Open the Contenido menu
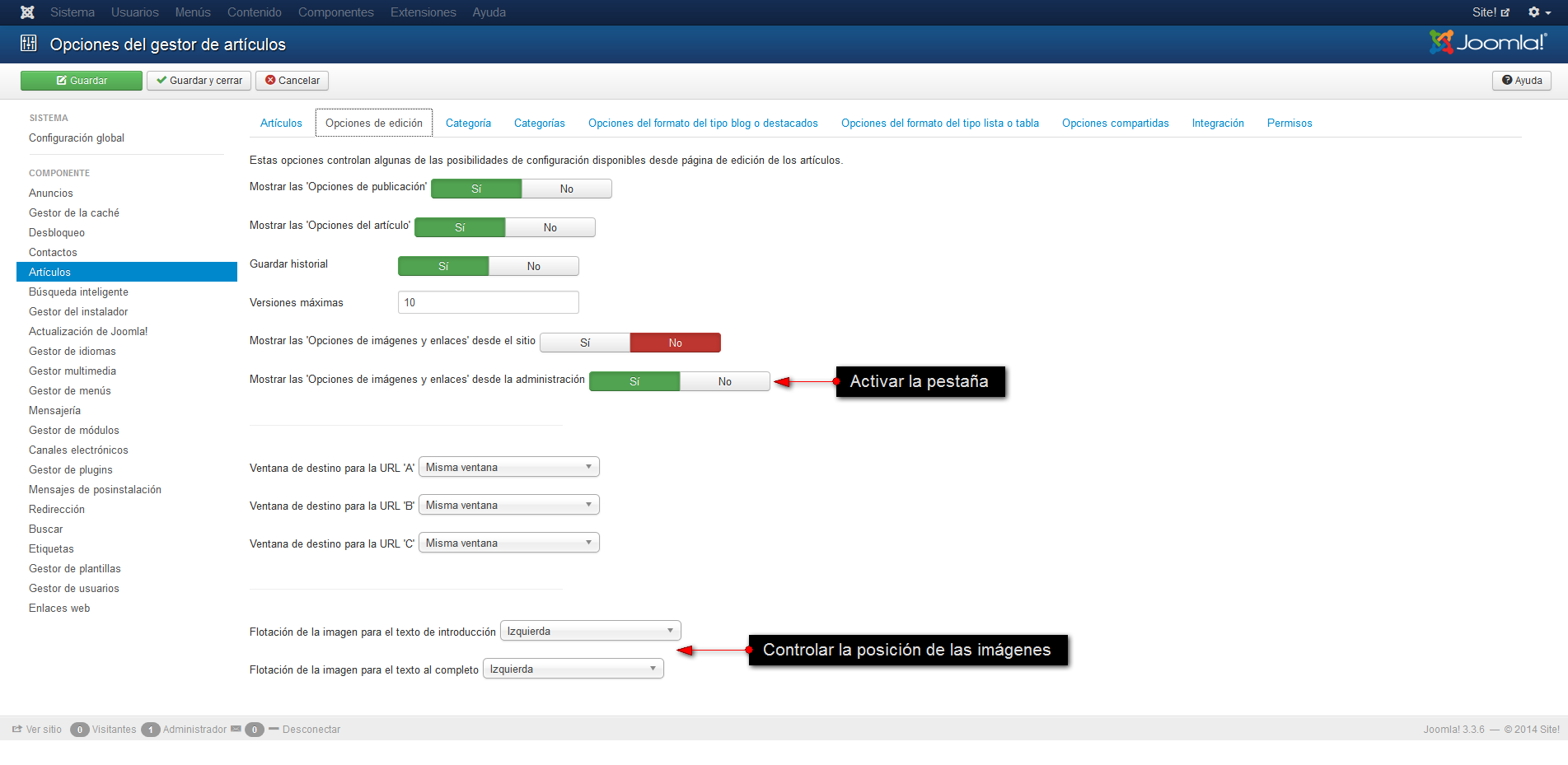This screenshot has width=1568, height=765. 255,12
